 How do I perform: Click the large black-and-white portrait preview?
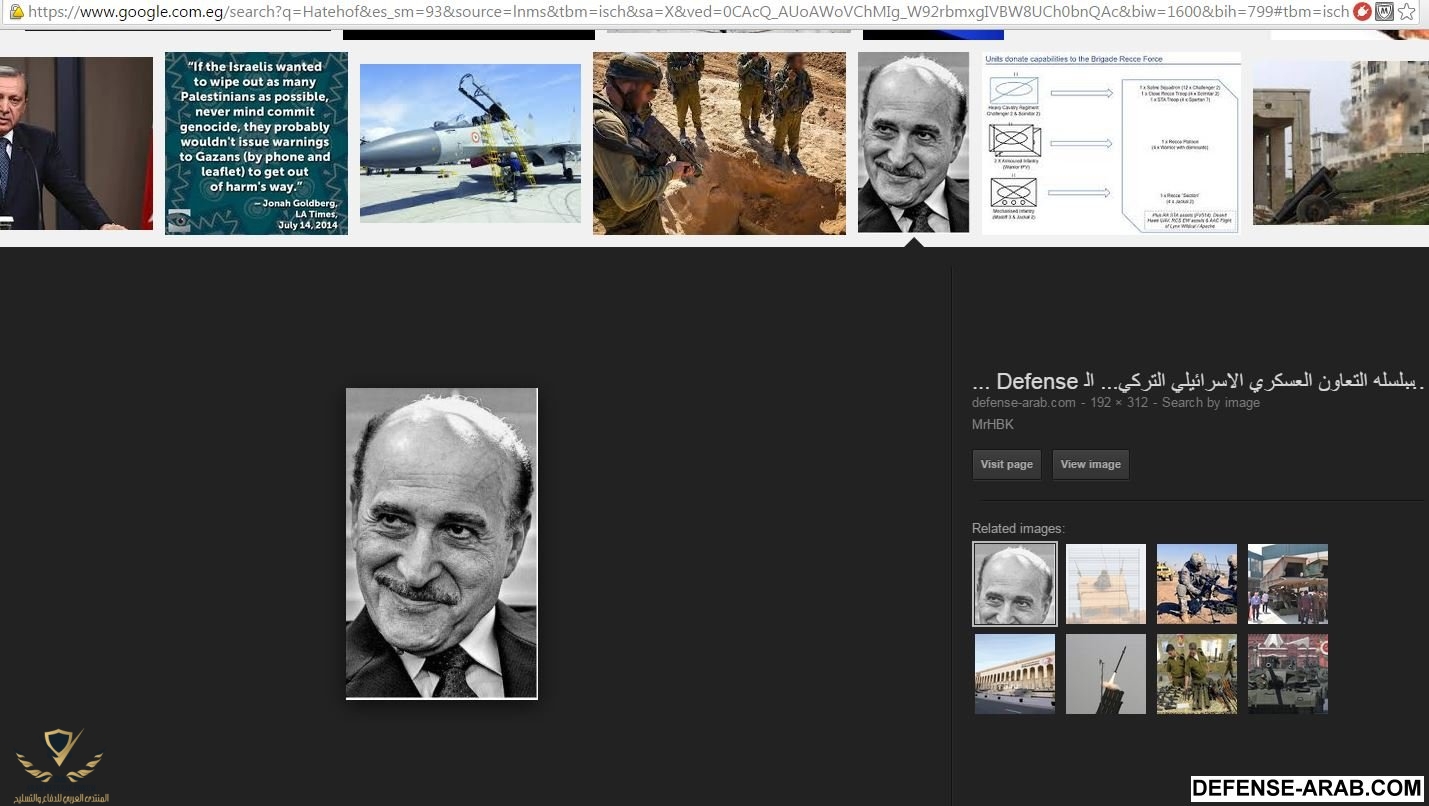click(x=441, y=543)
